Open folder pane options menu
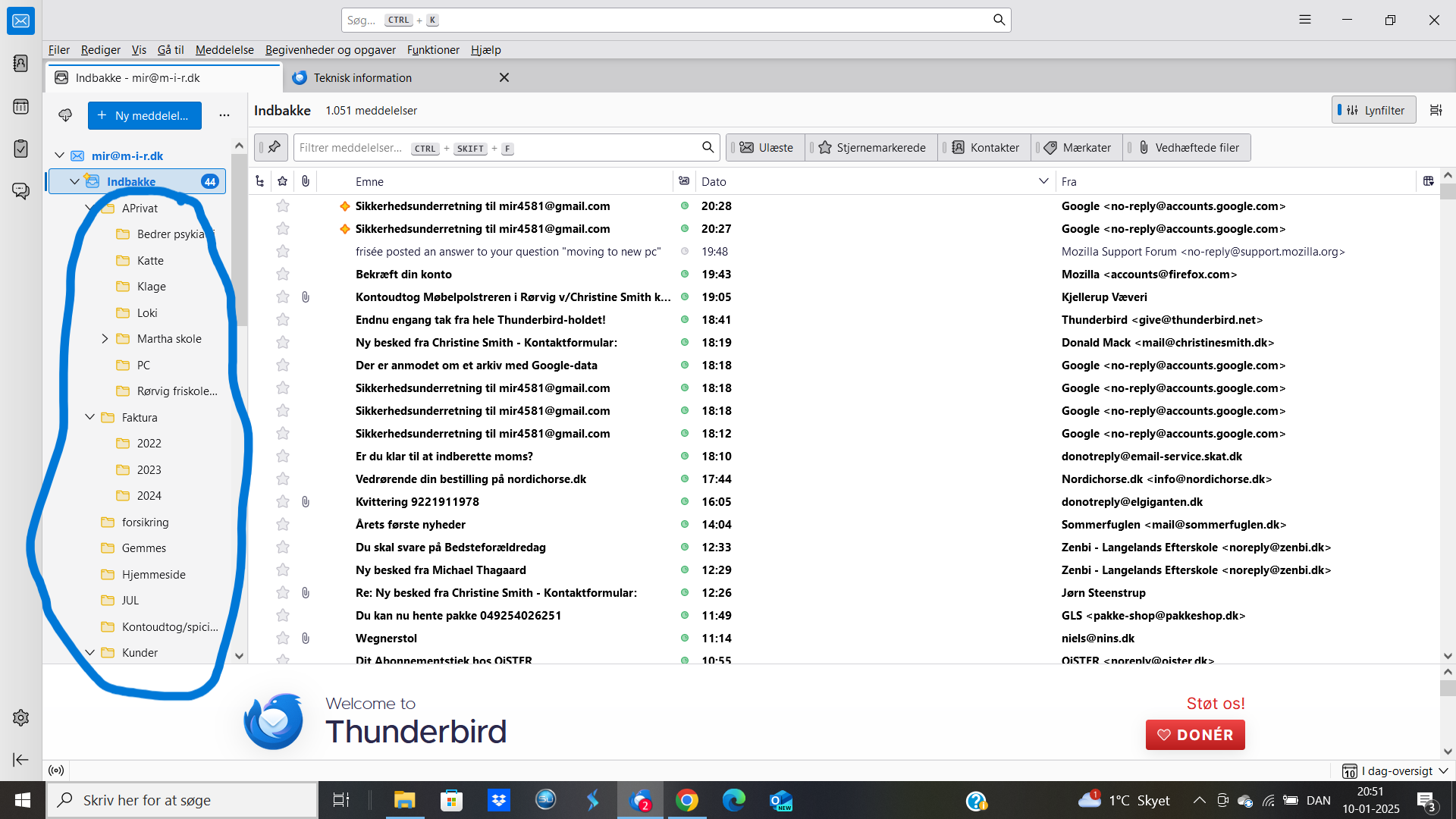This screenshot has height=819, width=1456. tap(224, 115)
